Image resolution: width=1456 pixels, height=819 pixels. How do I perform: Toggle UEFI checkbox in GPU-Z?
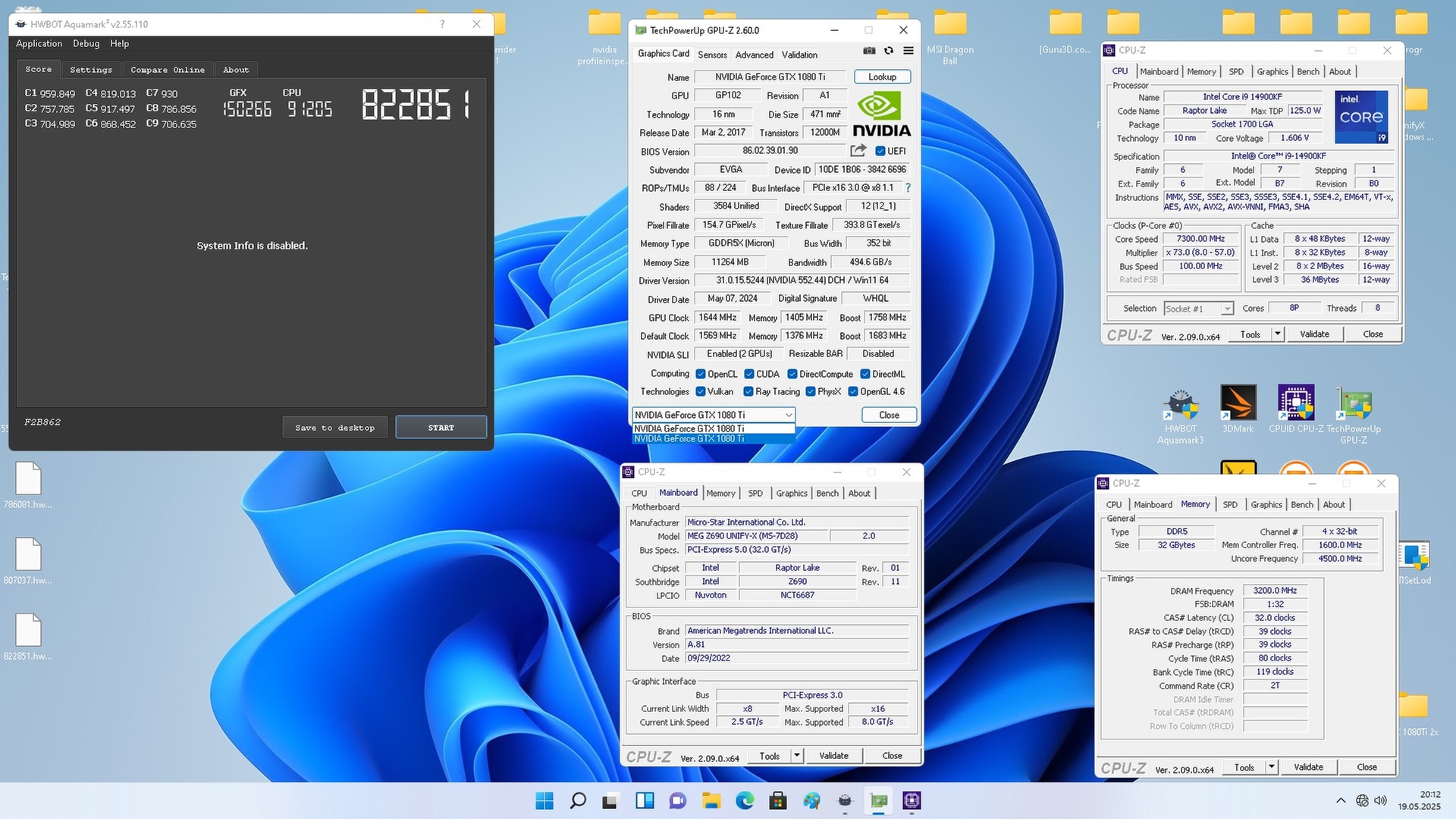[880, 151]
